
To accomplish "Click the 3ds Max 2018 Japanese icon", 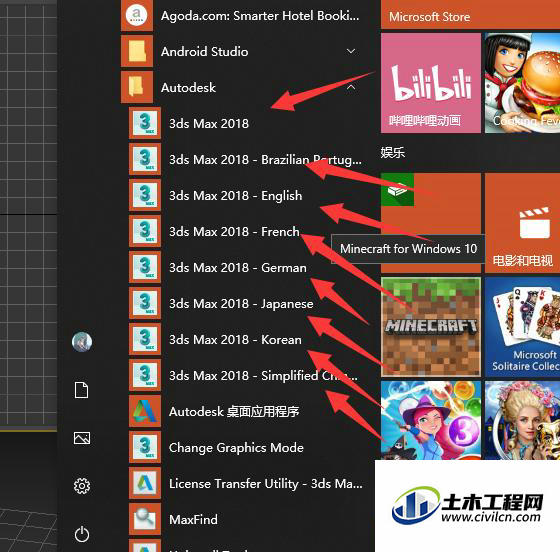I will [x=145, y=303].
